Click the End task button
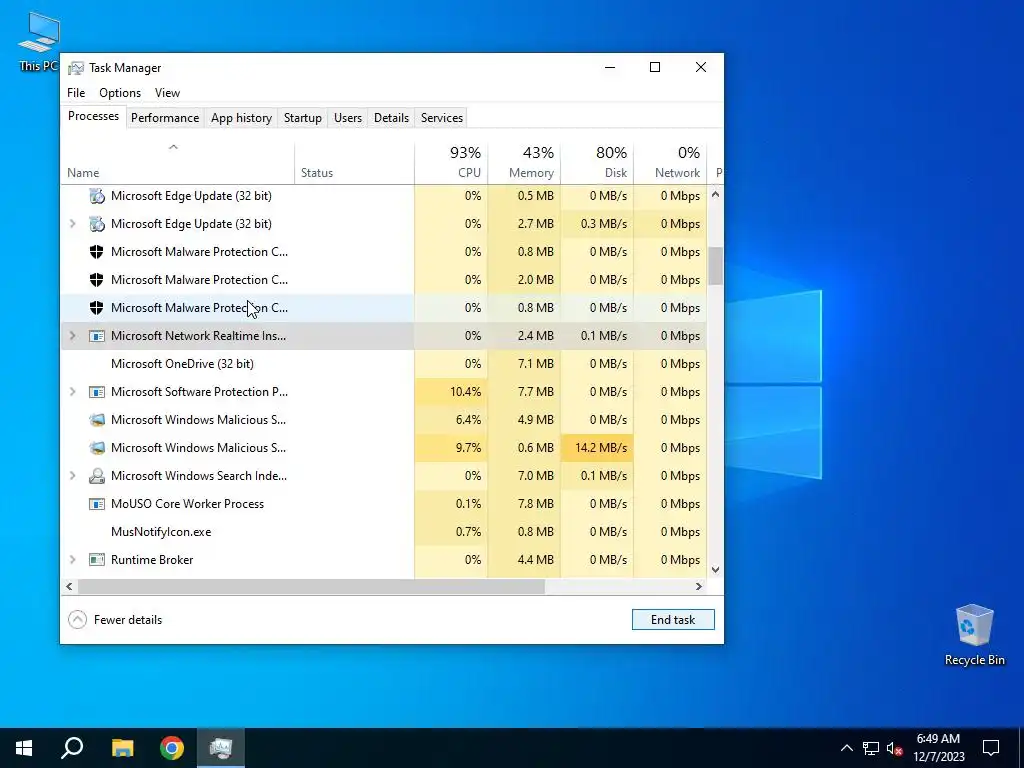The height and width of the screenshot is (768, 1024). click(x=673, y=620)
